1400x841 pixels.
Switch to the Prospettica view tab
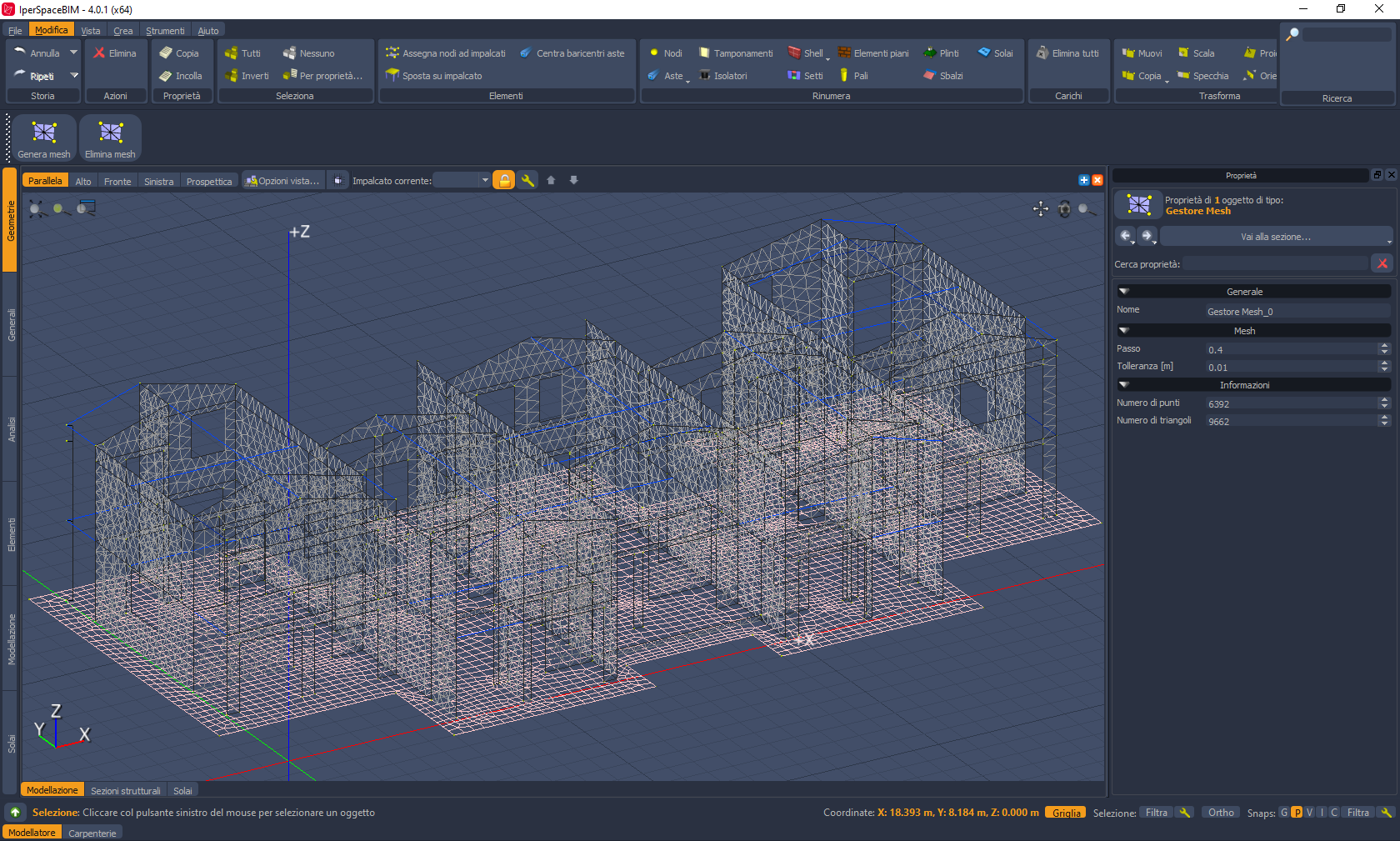[x=209, y=182]
